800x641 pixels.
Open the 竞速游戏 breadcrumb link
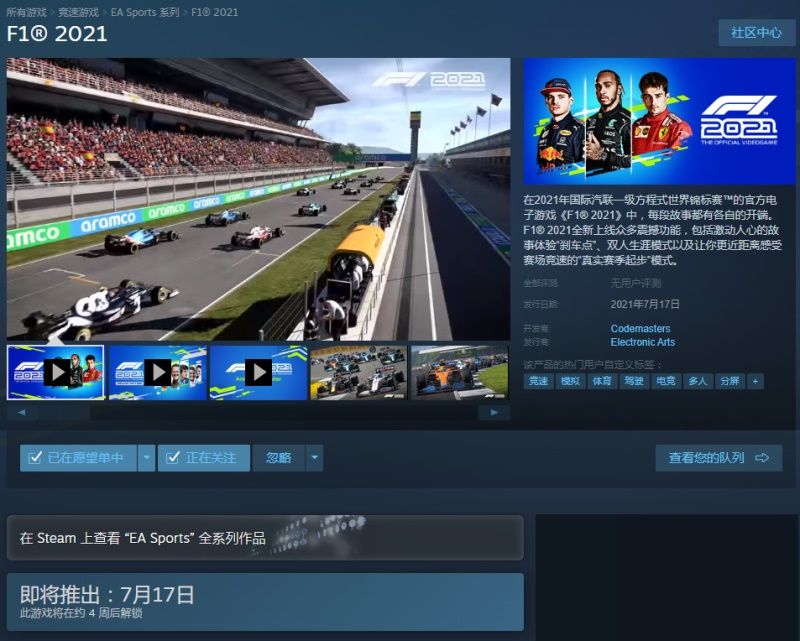click(78, 12)
